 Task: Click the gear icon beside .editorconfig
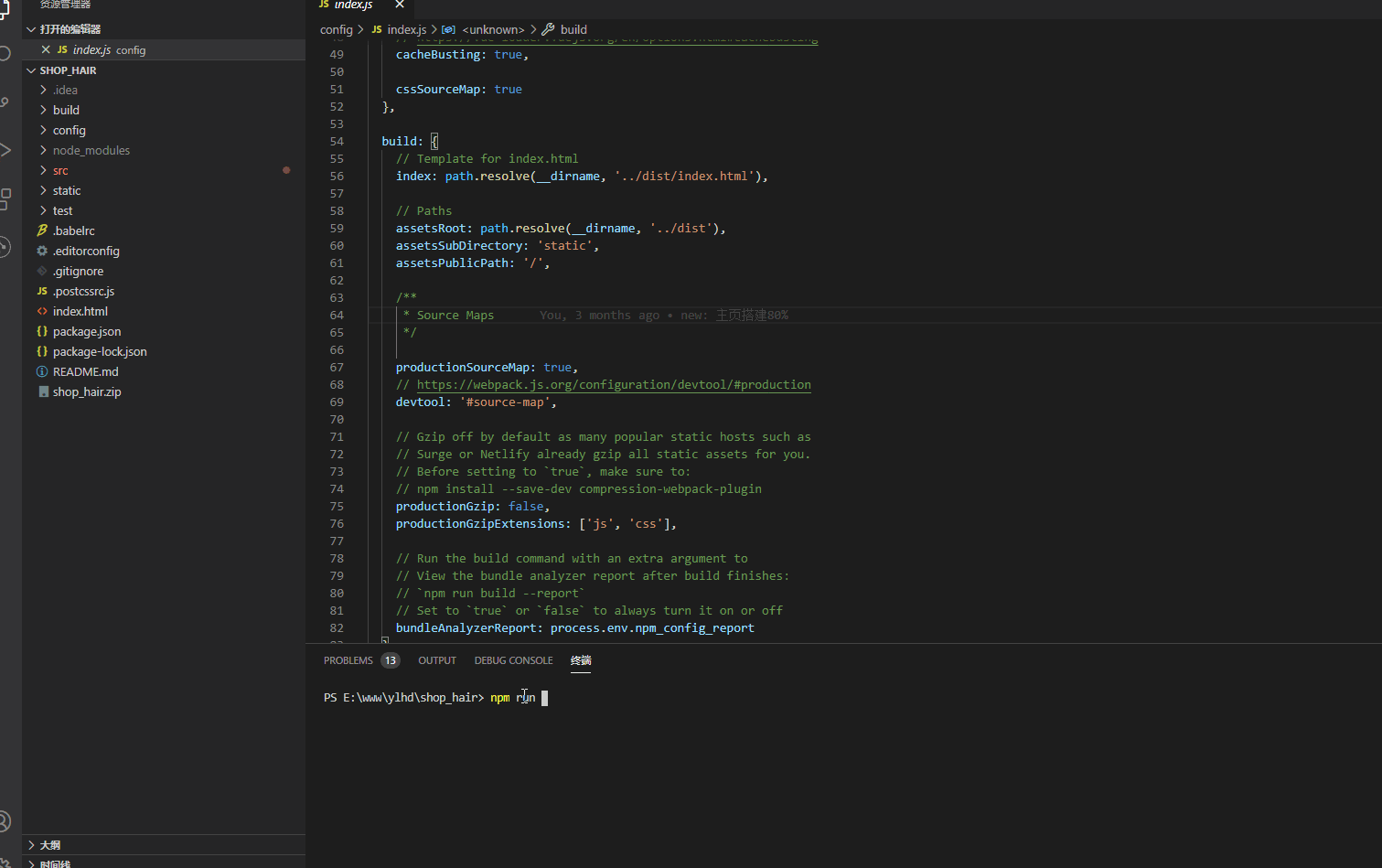[x=42, y=251]
